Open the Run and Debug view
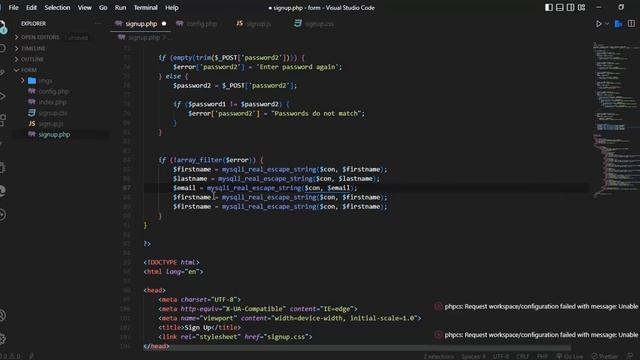This screenshot has width=640, height=360. point(2,96)
